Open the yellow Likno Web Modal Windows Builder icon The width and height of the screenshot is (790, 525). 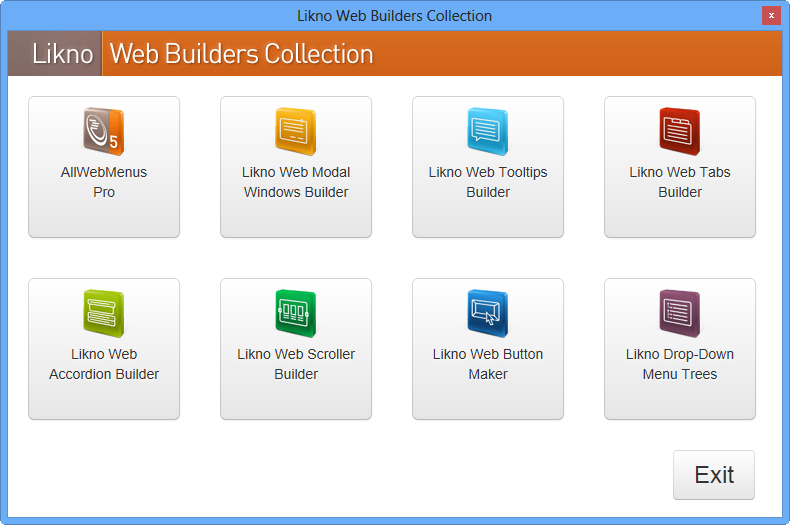coord(296,131)
